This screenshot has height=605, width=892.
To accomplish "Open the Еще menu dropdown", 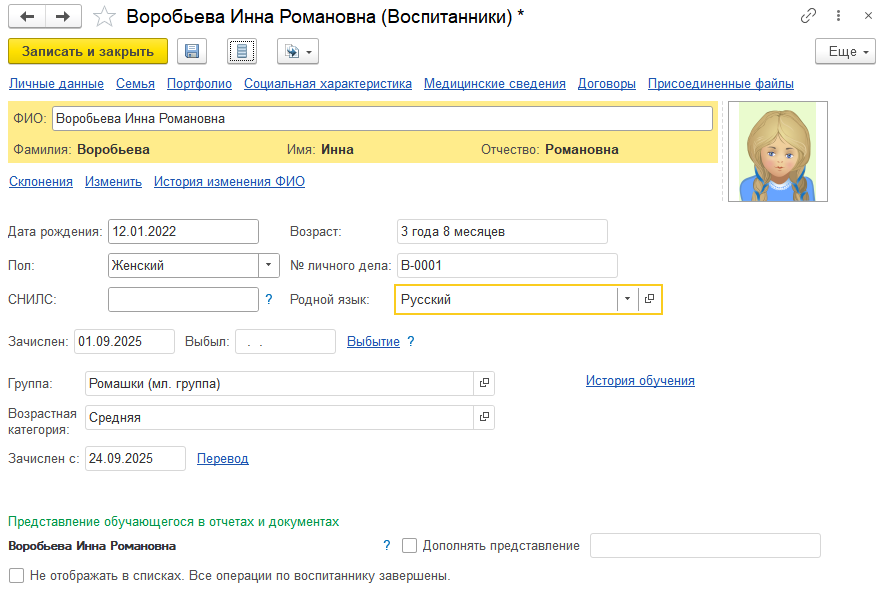I will coord(845,51).
